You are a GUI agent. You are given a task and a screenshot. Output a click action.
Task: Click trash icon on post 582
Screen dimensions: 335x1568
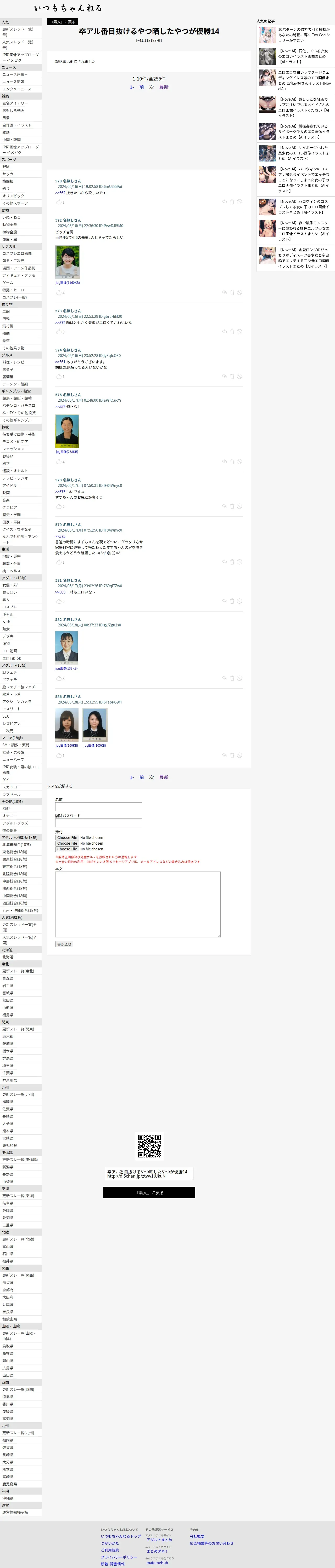(232, 678)
